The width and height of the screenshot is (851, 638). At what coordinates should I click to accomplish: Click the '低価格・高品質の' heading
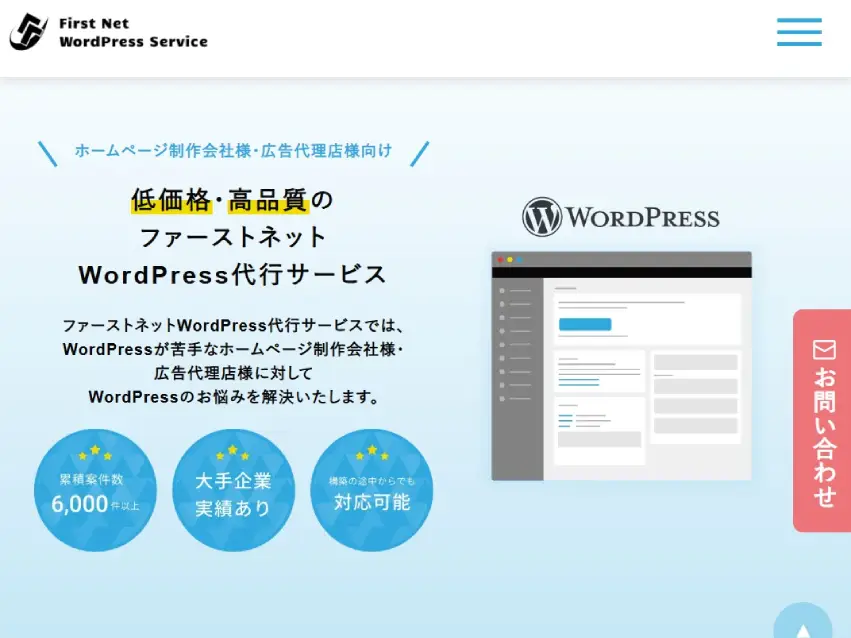(x=232, y=200)
